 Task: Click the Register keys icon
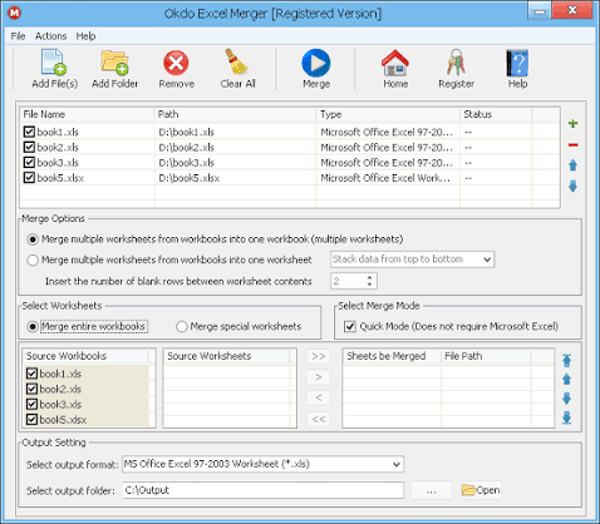click(x=456, y=62)
